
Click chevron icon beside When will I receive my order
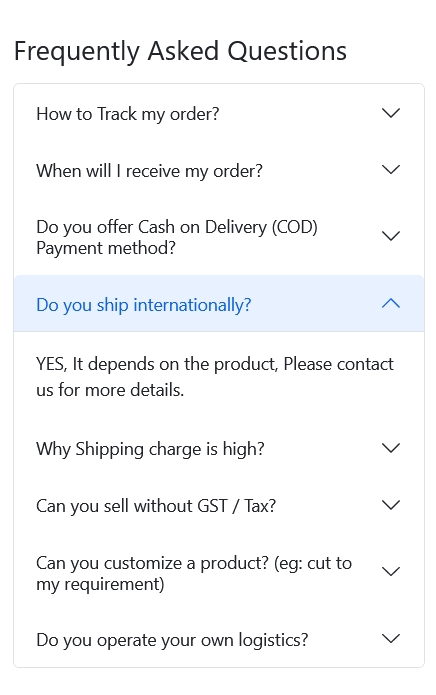click(x=390, y=170)
